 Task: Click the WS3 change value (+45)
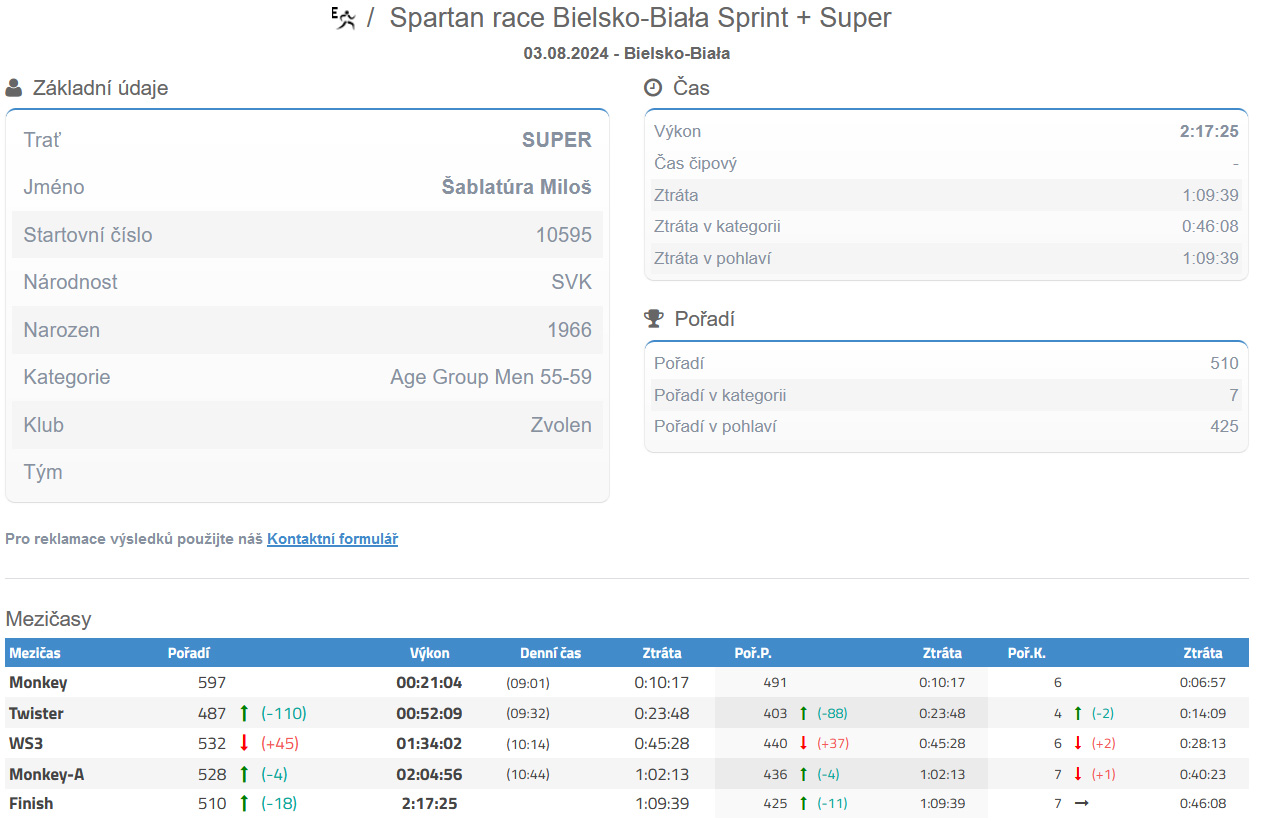280,743
